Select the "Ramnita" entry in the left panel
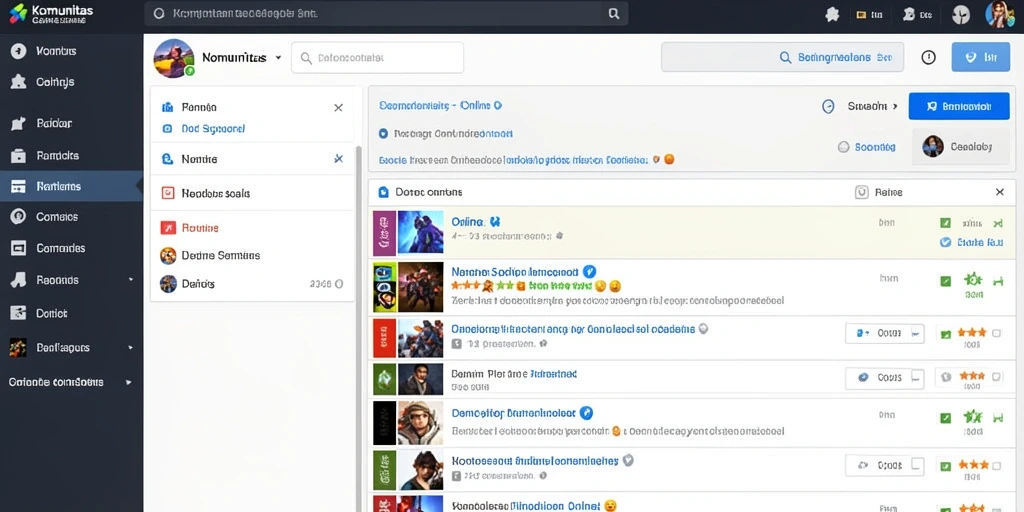 click(253, 107)
